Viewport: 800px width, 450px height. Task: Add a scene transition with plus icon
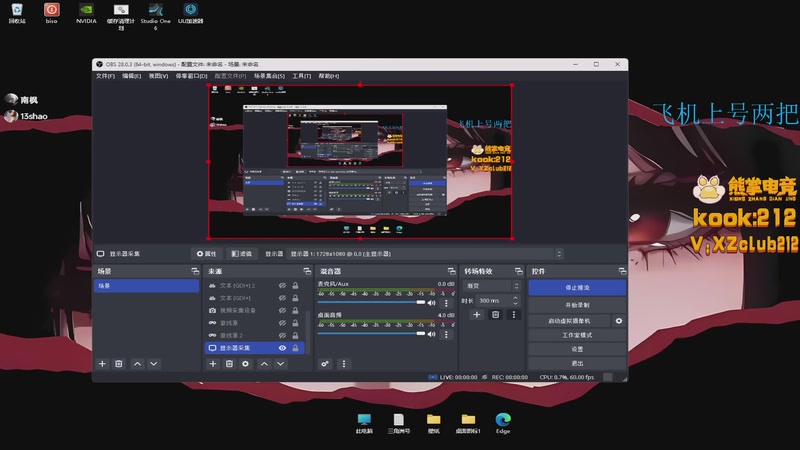coord(477,315)
